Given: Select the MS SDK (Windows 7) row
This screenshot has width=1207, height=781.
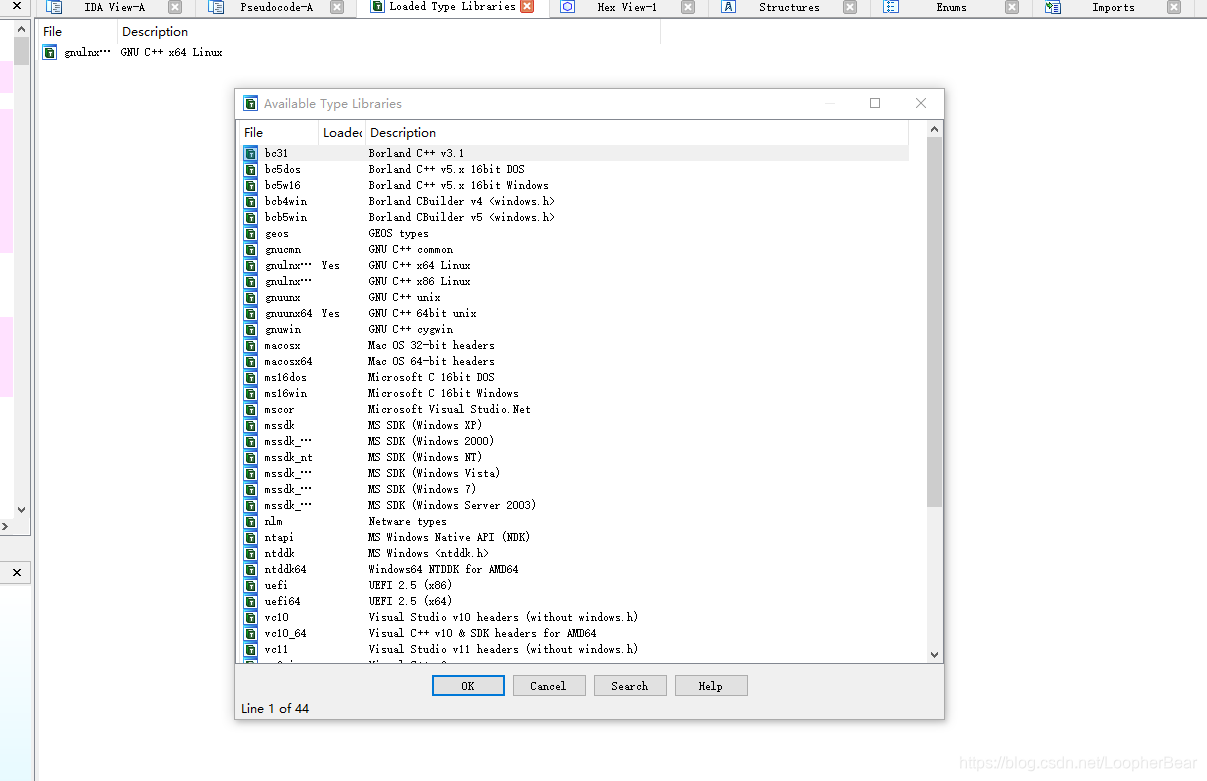Looking at the screenshot, I should pos(575,489).
